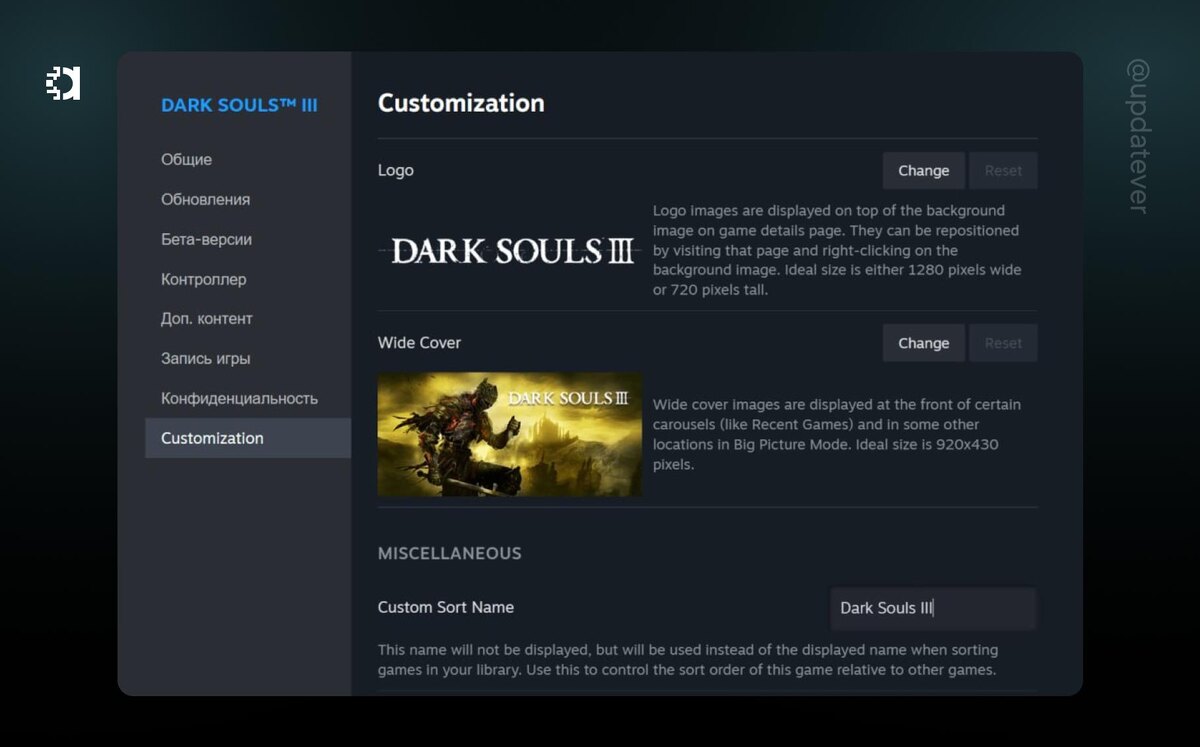This screenshot has width=1200, height=747.
Task: Switch to Доп. контент section
Action: pyautogui.click(x=207, y=318)
